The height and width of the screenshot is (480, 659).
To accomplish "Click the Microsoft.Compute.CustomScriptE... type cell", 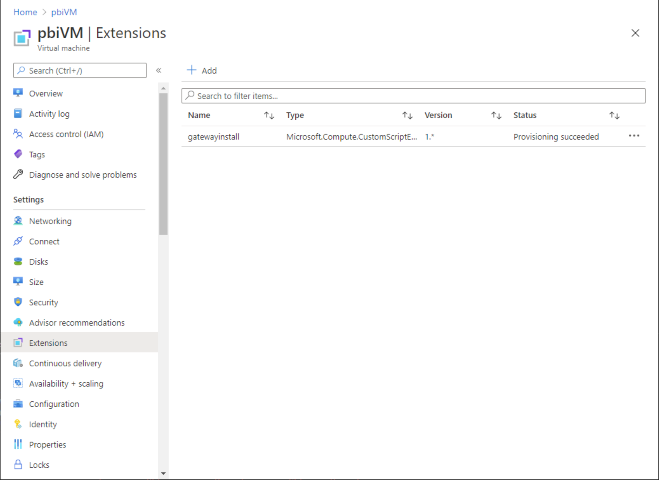I will click(x=352, y=137).
